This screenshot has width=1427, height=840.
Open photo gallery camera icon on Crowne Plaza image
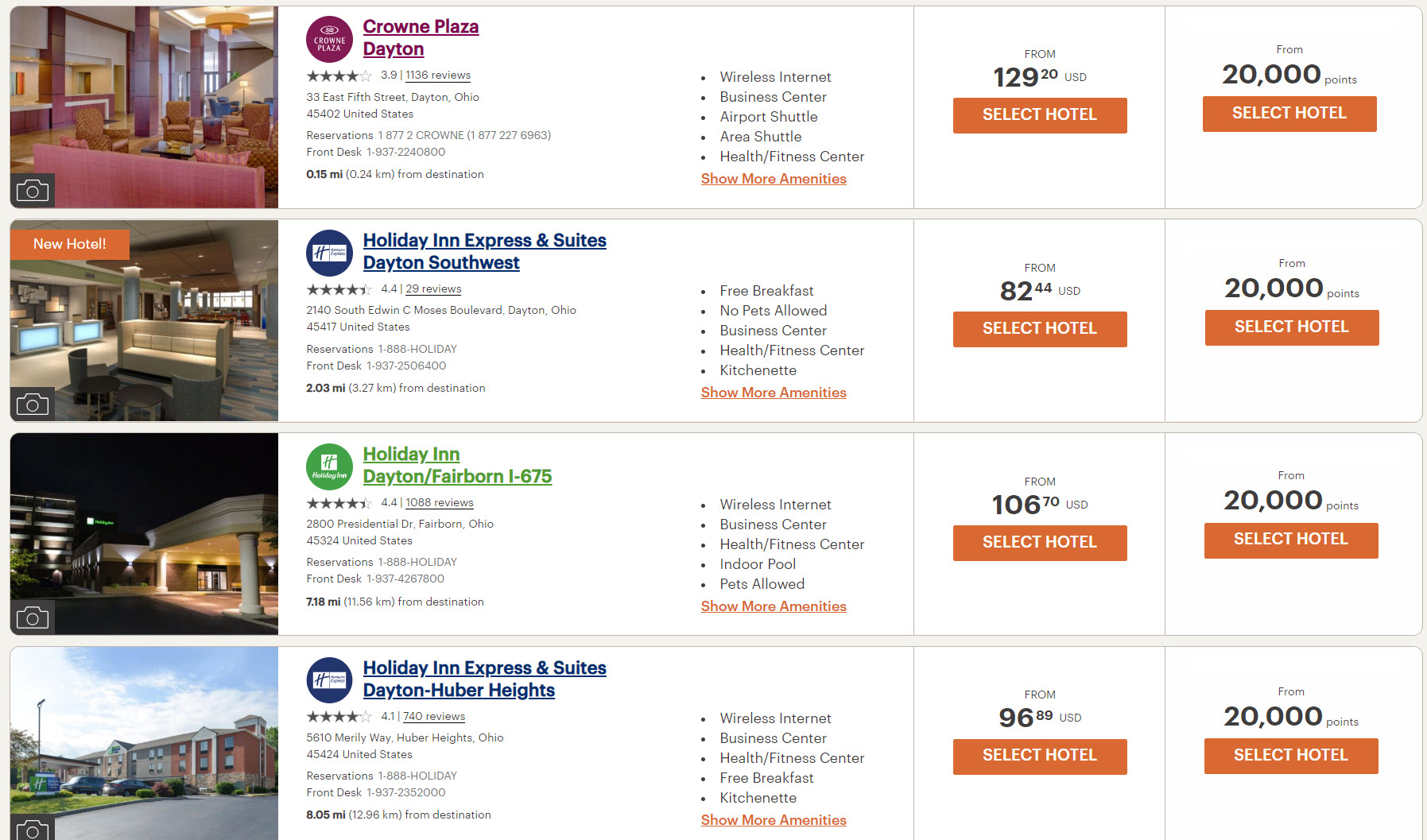click(x=33, y=191)
